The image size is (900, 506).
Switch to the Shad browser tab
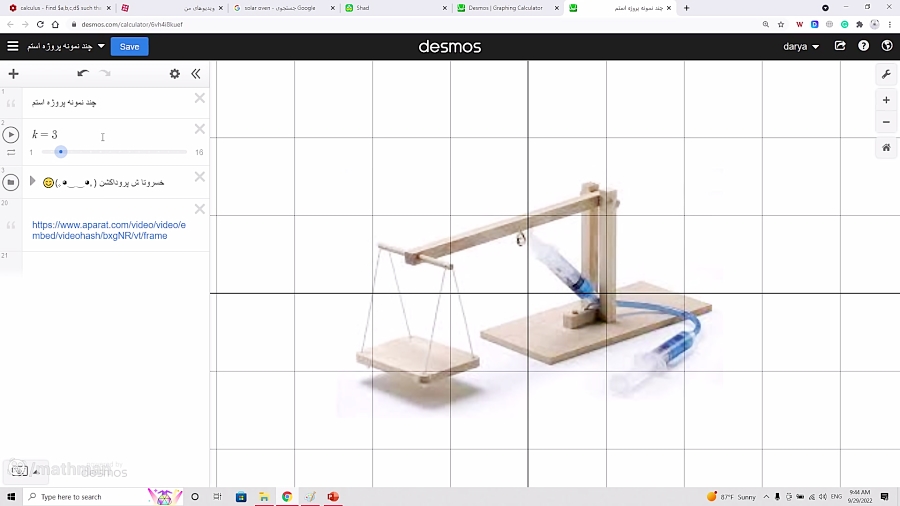[395, 8]
